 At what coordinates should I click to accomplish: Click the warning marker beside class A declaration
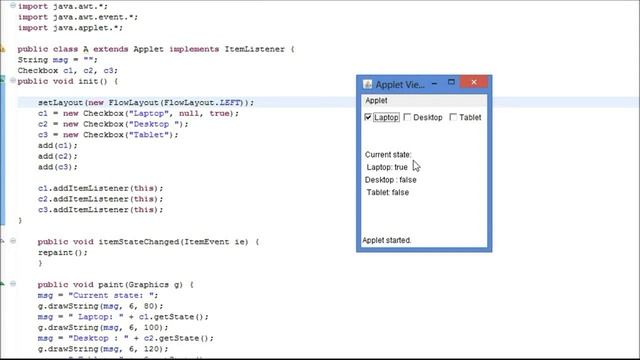[2, 49]
